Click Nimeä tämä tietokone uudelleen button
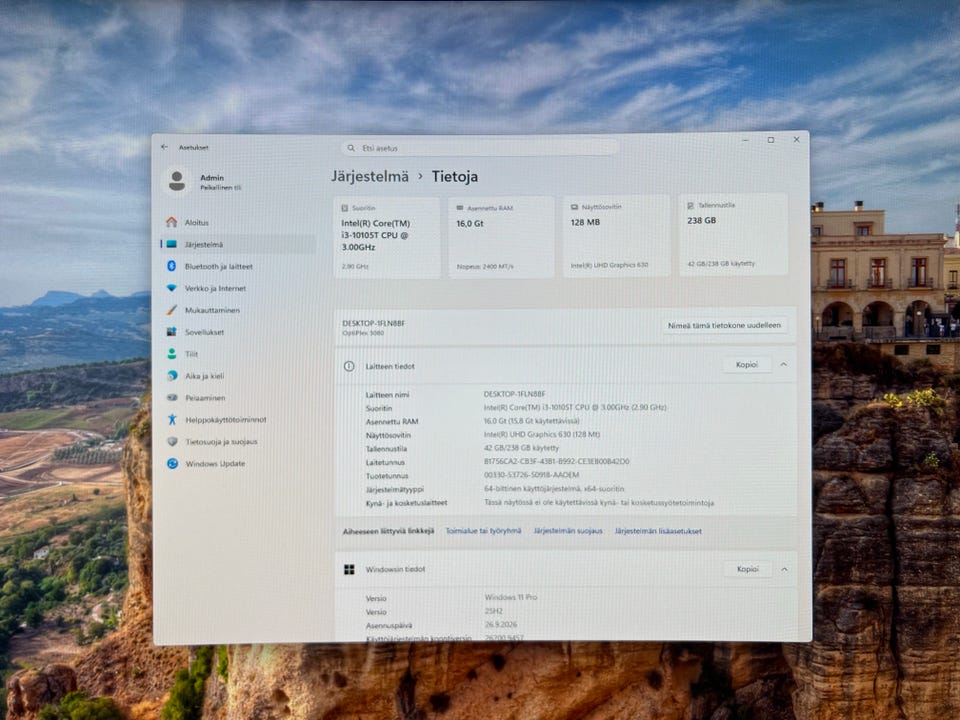Viewport: 960px width, 720px height. (724, 326)
